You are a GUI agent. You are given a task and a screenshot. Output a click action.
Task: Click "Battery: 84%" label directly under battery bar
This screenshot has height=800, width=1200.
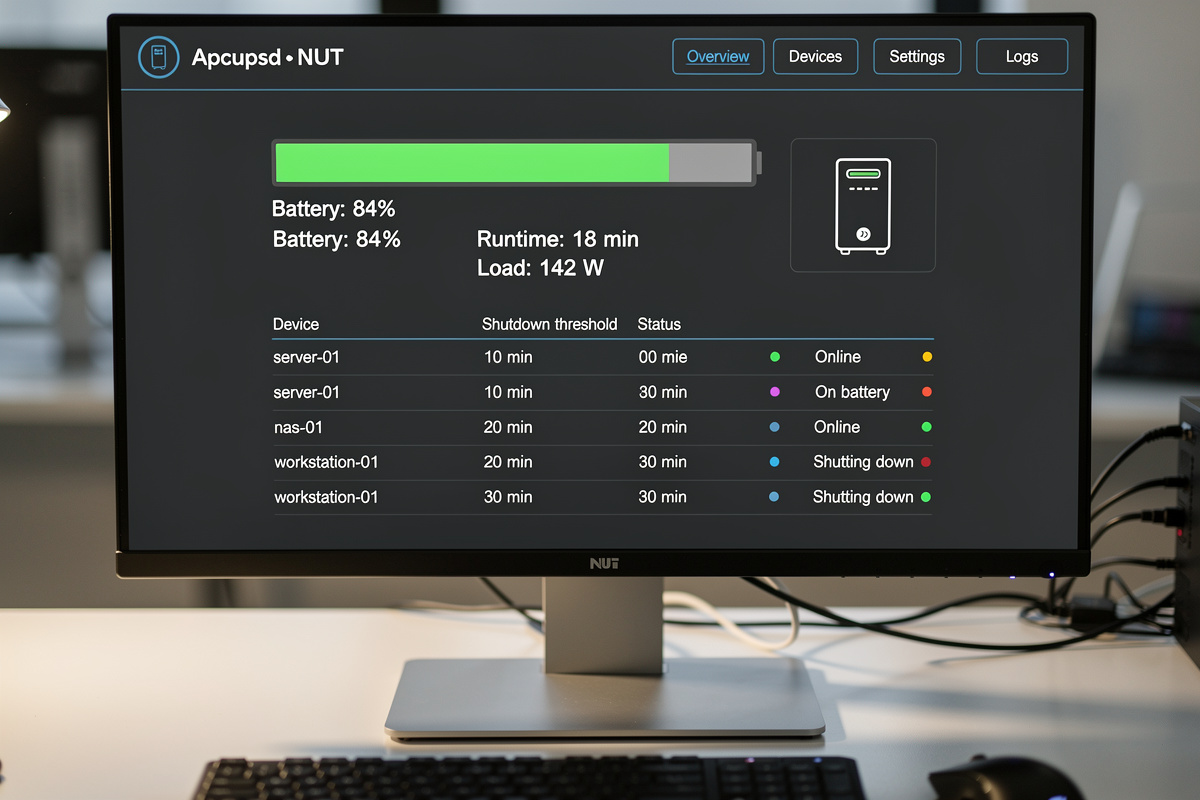pyautogui.click(x=334, y=209)
